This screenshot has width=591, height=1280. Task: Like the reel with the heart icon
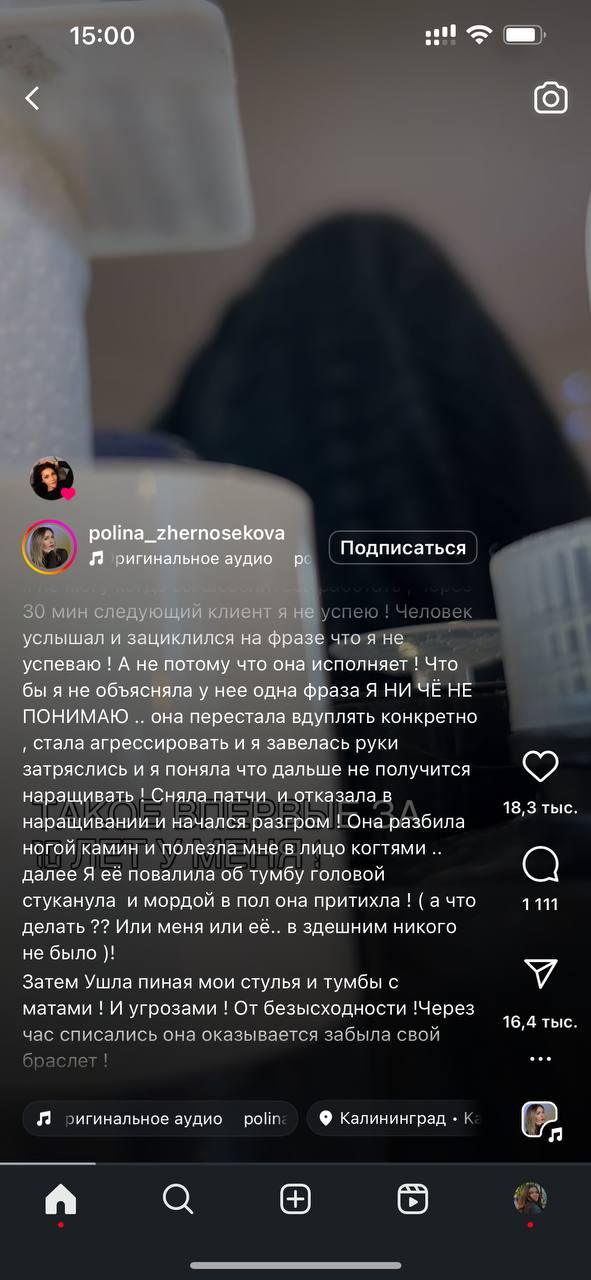pyautogui.click(x=540, y=767)
